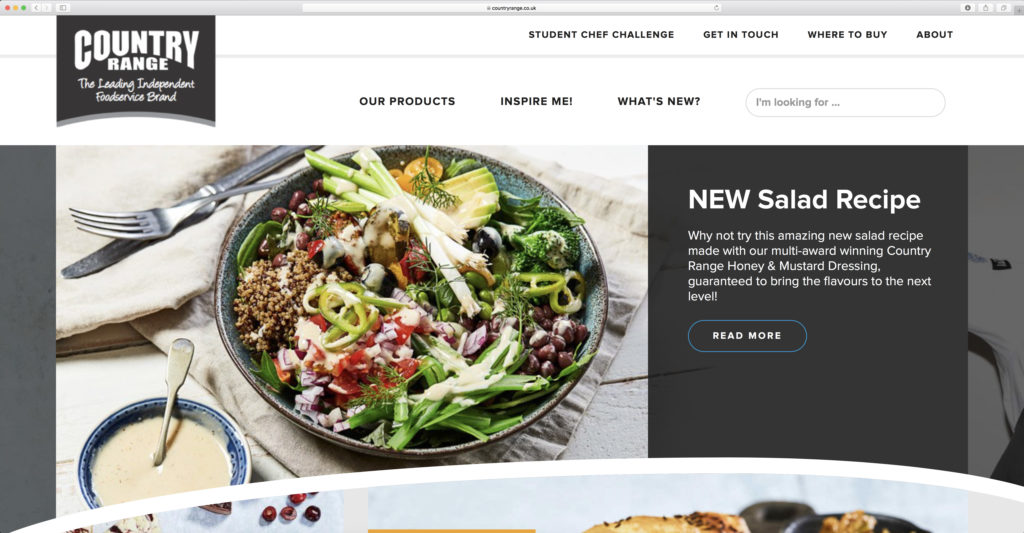The height and width of the screenshot is (533, 1024).
Task: Click the countryrange.co.uk address bar
Action: [x=512, y=8]
